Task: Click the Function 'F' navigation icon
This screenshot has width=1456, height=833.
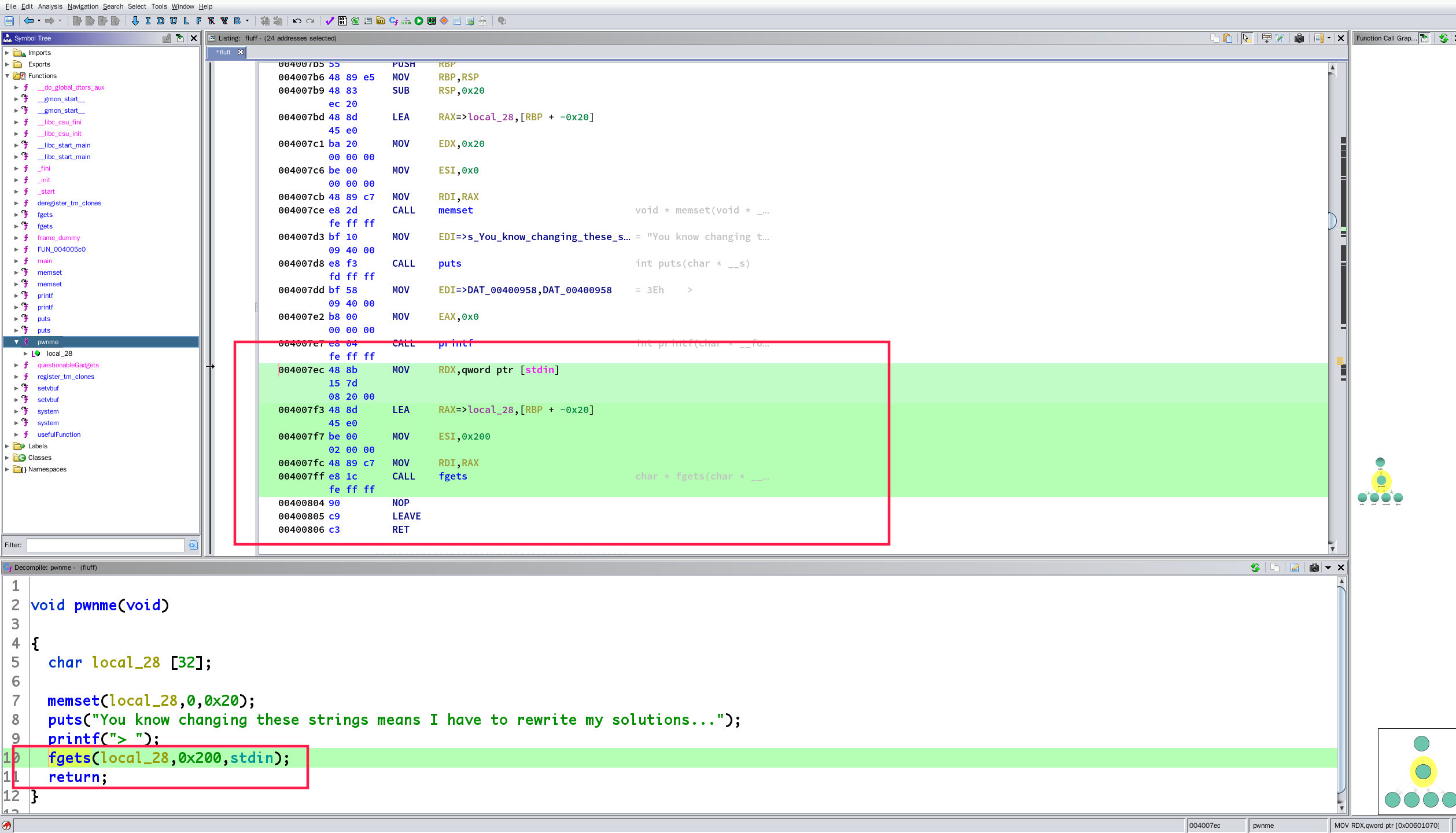Action: tap(198, 21)
